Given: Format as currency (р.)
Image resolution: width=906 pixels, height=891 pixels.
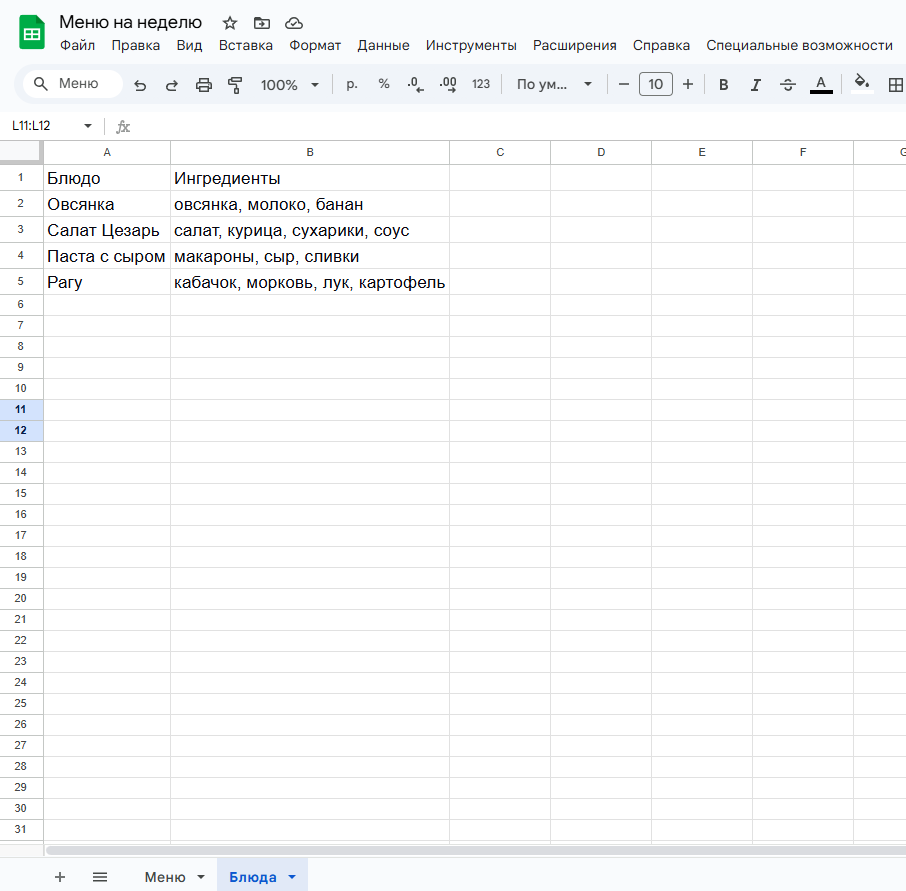Looking at the screenshot, I should point(352,84).
